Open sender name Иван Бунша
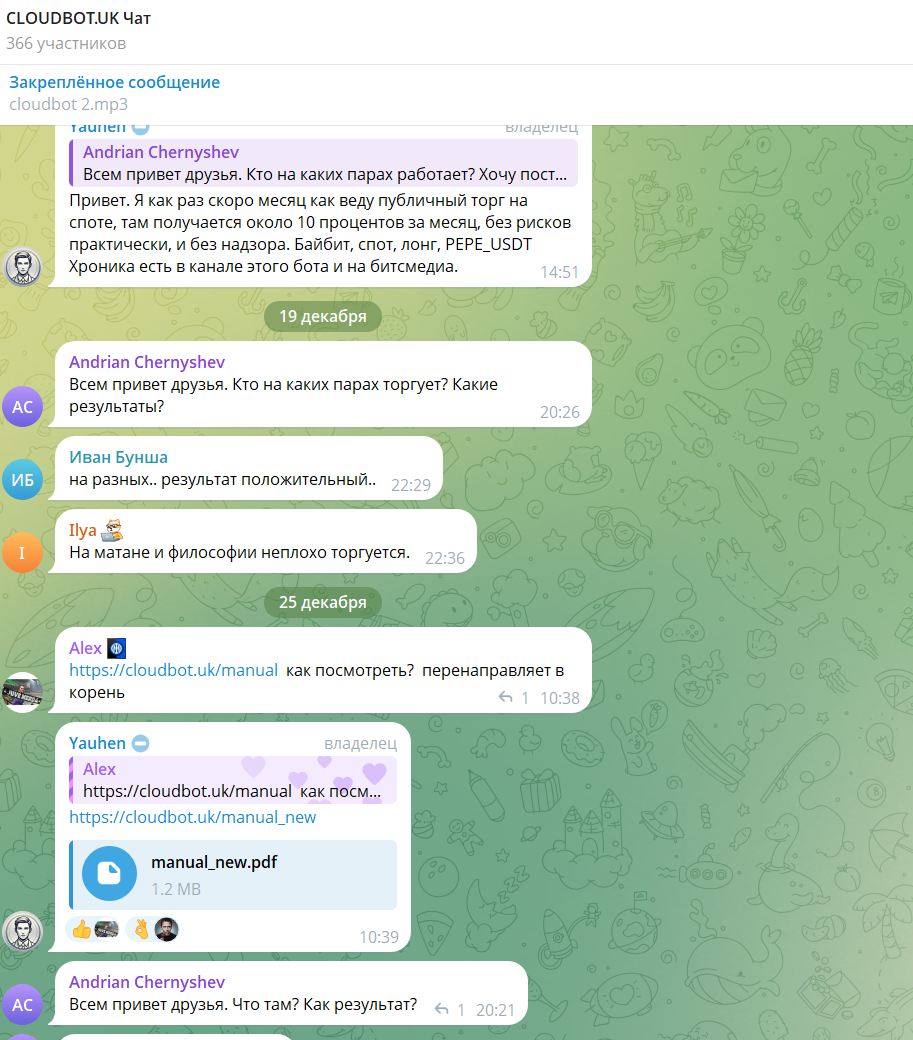The image size is (913, 1040). click(118, 458)
